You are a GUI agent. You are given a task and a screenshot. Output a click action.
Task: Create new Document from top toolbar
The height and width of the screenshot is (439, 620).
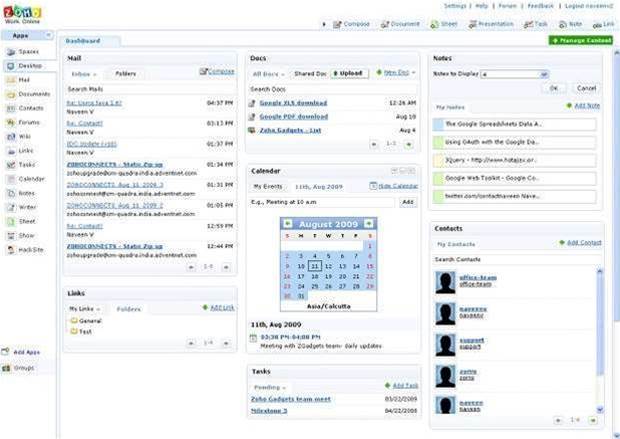pyautogui.click(x=400, y=25)
